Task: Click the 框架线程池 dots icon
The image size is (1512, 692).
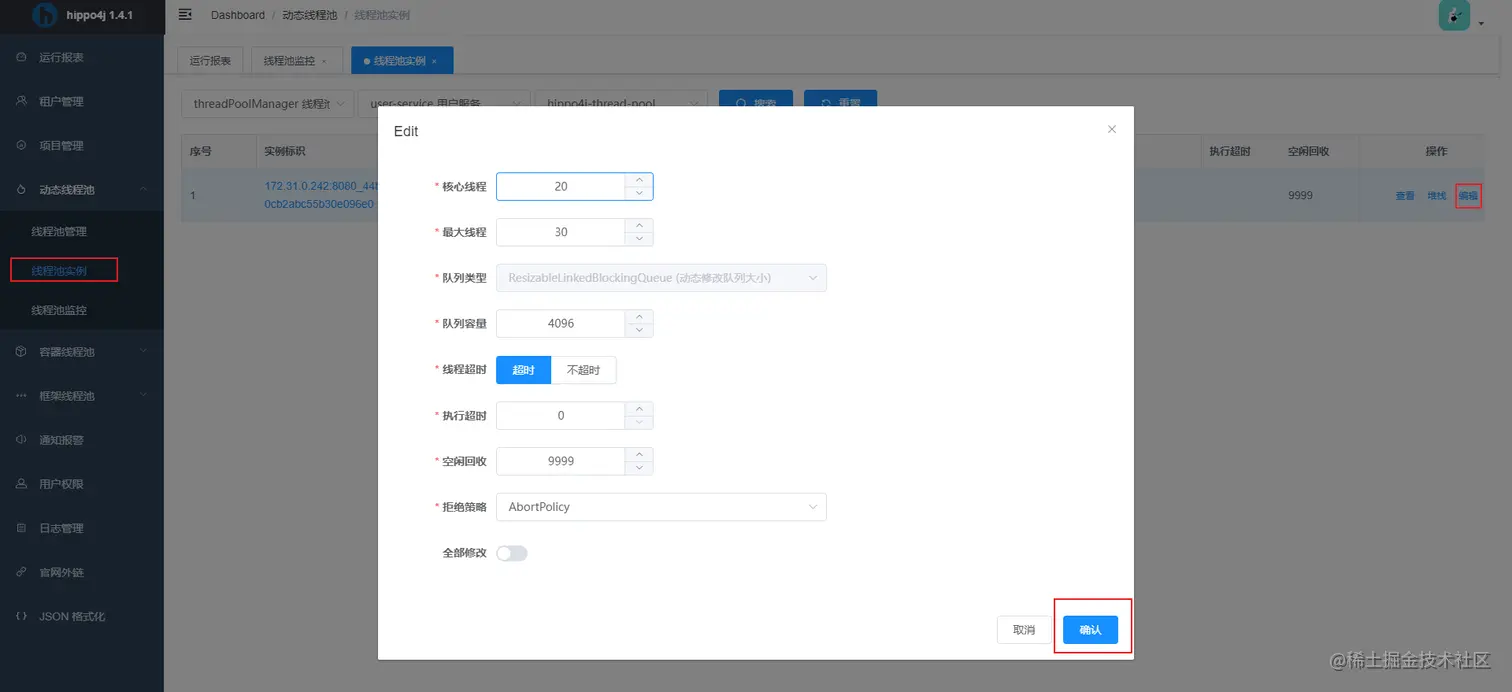Action: tap(21, 396)
